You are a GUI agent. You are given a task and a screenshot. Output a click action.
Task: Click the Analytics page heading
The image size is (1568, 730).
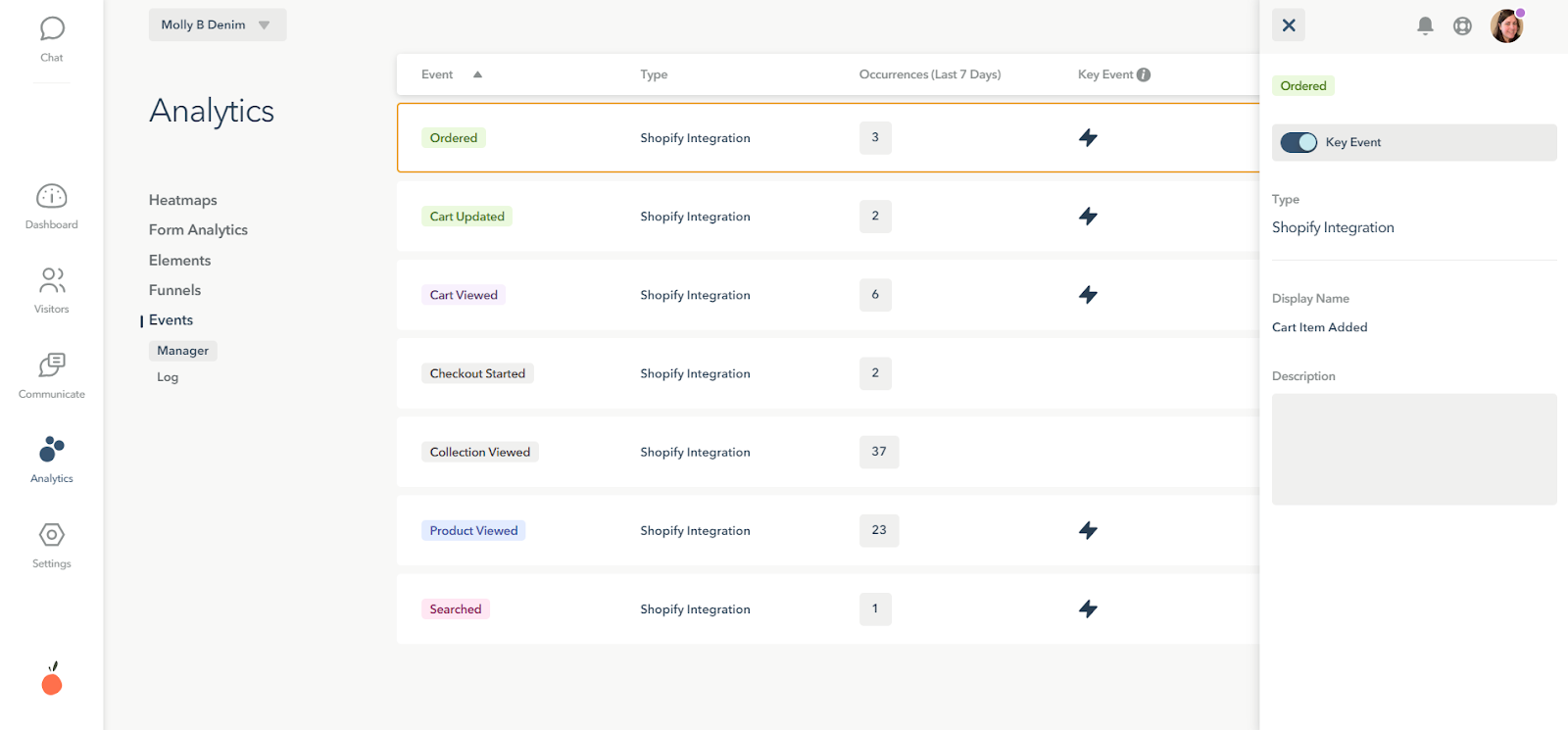click(x=212, y=112)
